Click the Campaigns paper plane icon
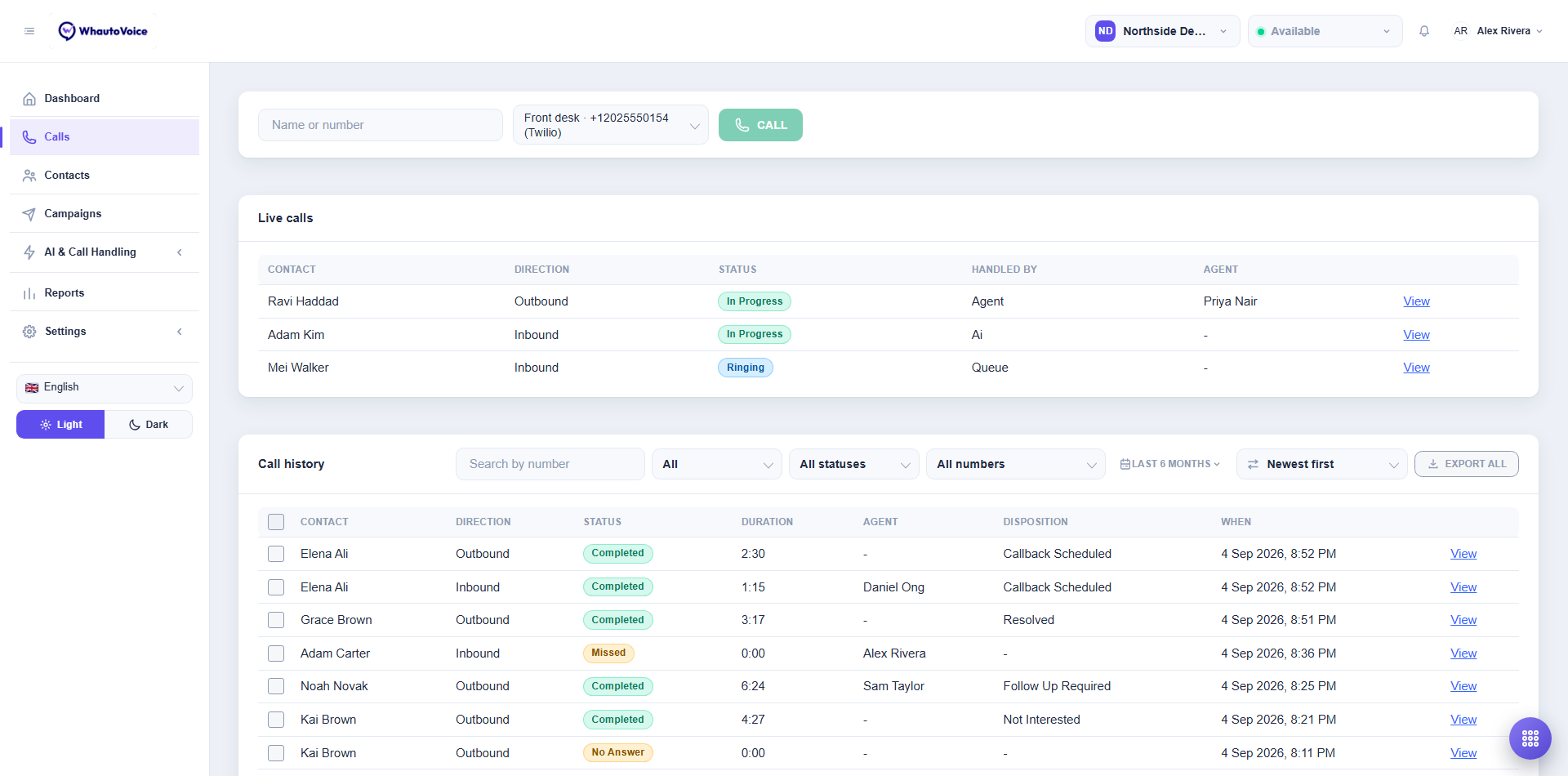The image size is (1568, 776). coord(29,214)
